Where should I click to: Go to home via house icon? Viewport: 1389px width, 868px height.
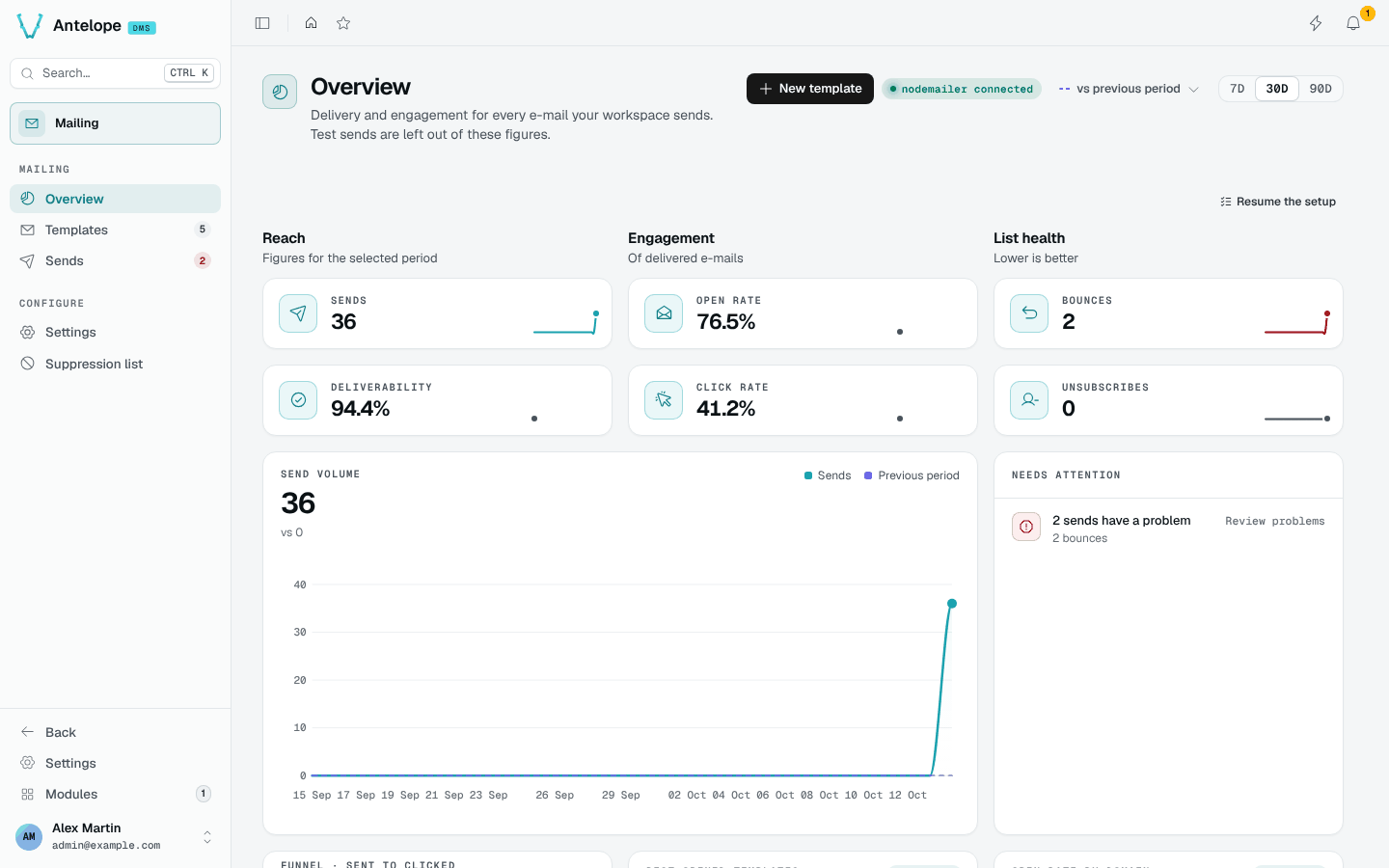point(311,23)
